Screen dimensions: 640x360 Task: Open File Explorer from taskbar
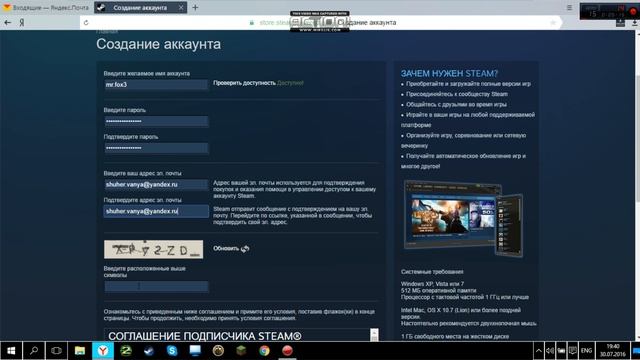coord(80,351)
